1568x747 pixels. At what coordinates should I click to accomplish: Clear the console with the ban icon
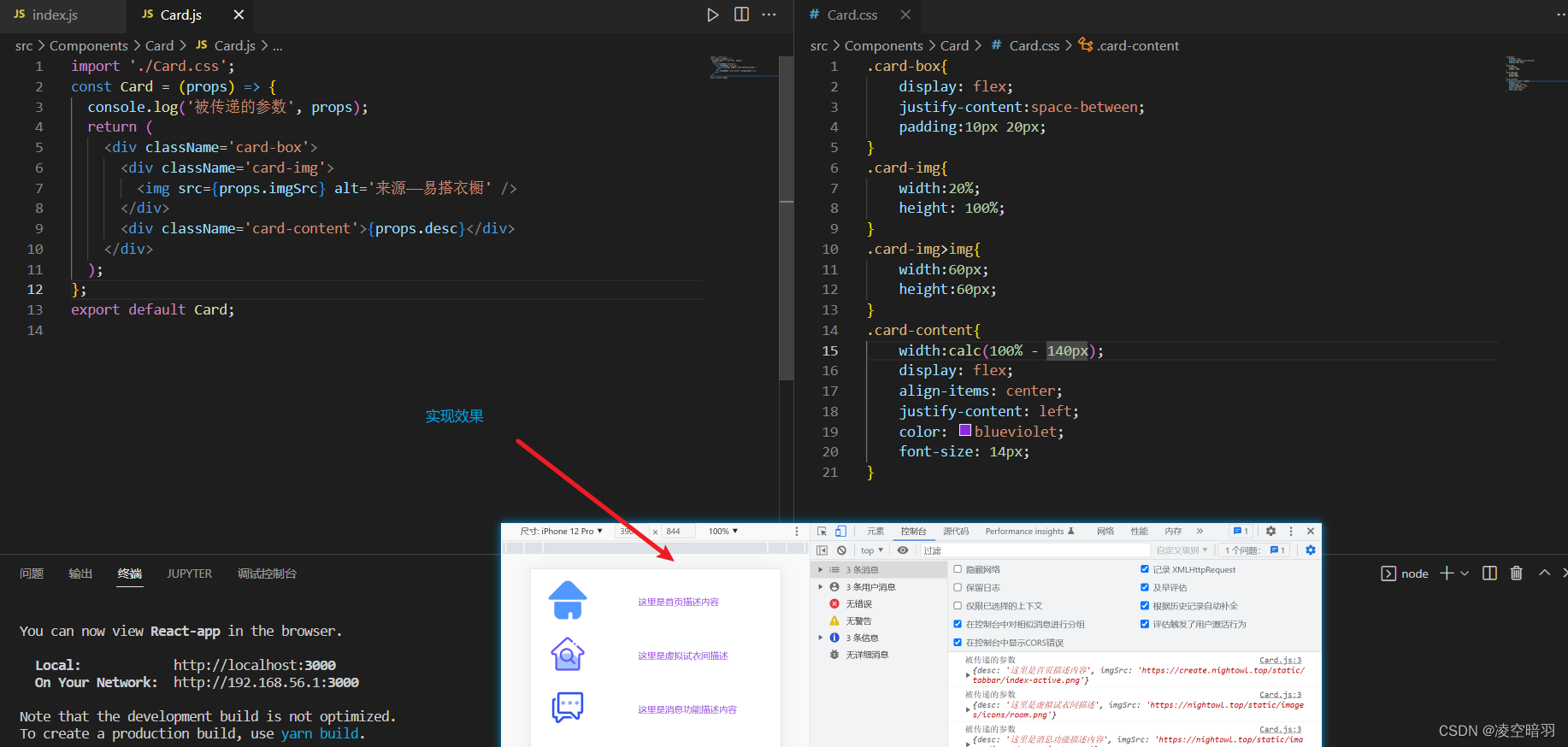(841, 550)
